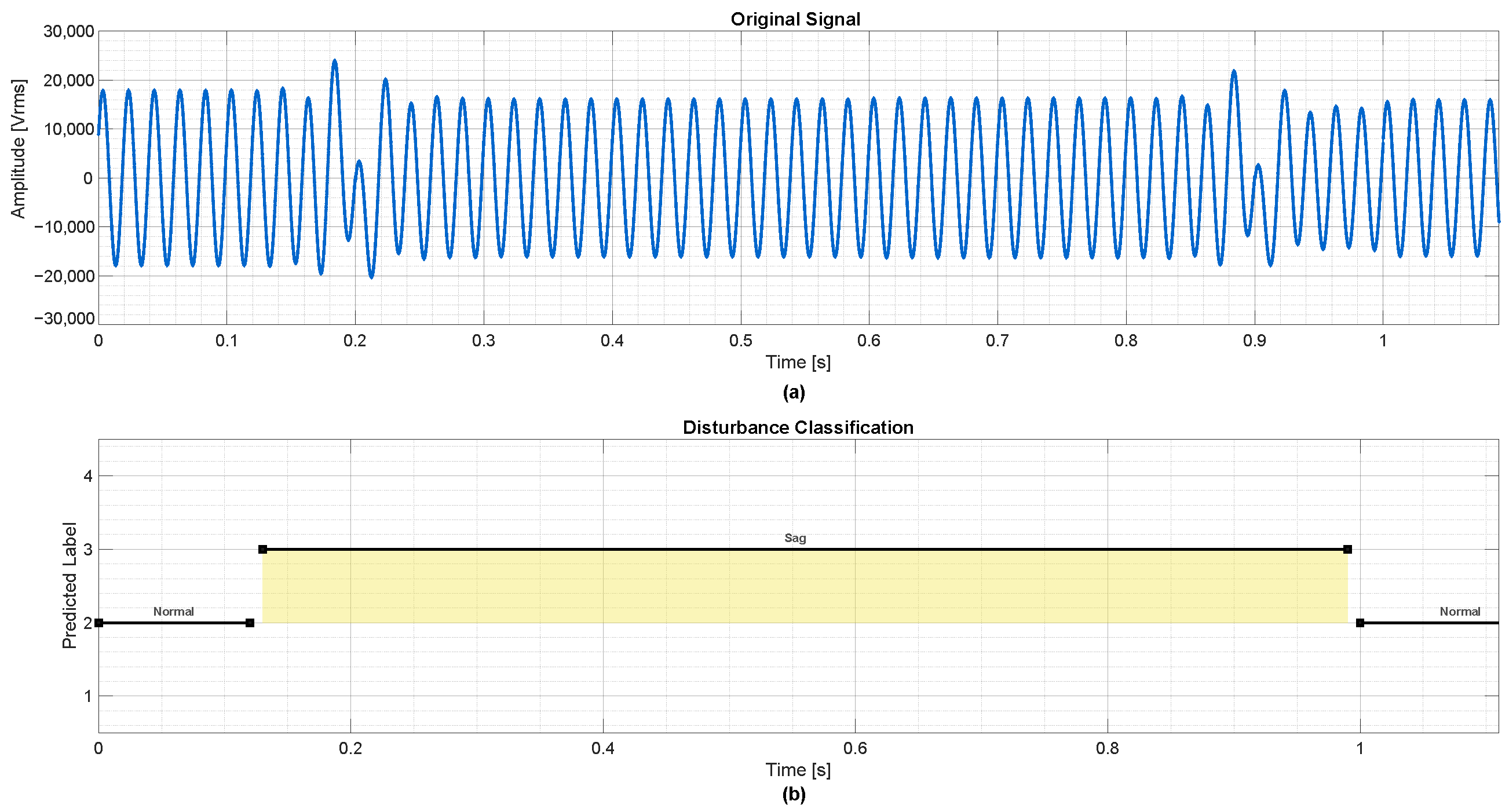Click the '20,000' amplitude tick label

[x=68, y=81]
